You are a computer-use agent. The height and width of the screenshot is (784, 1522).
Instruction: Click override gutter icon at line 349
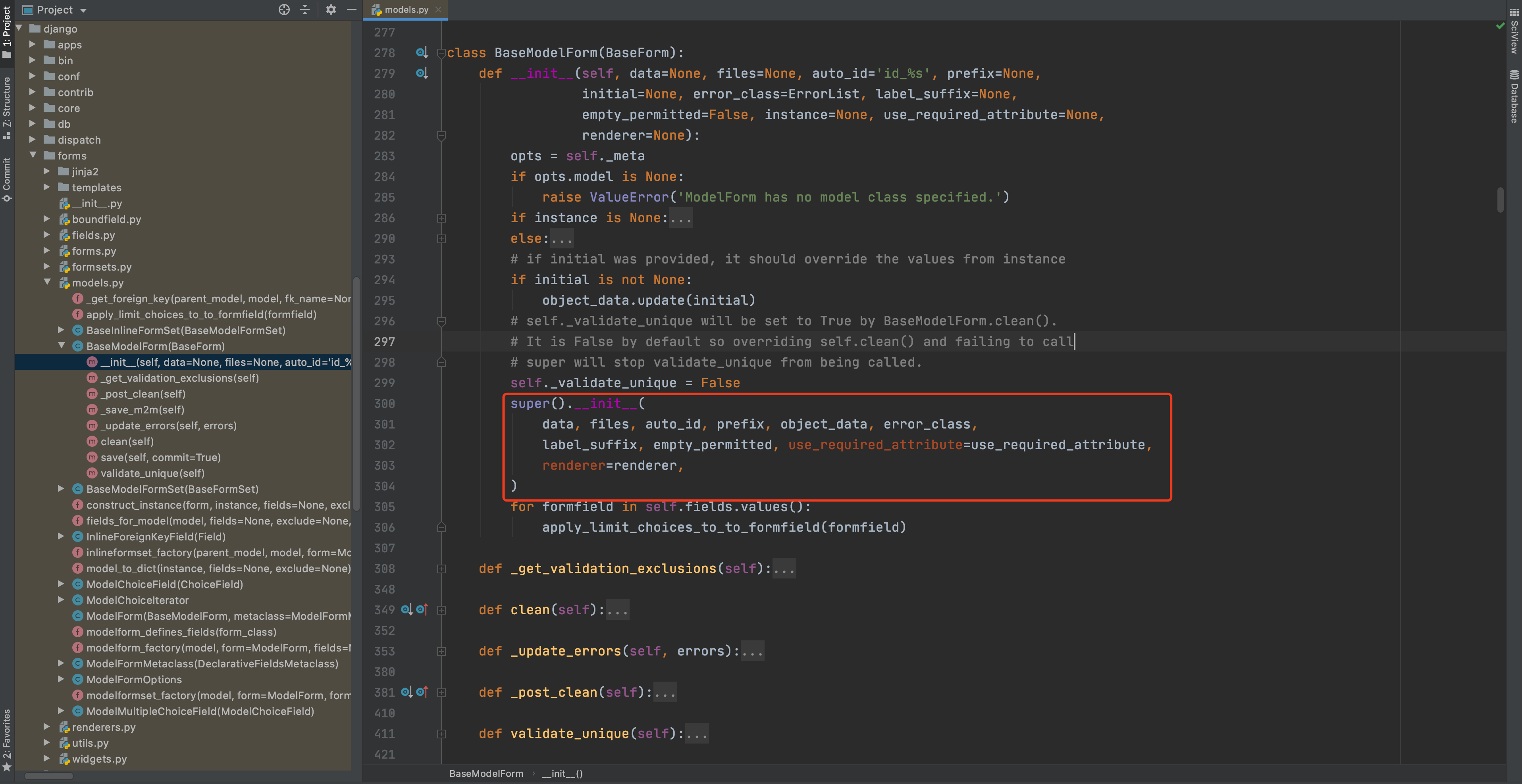(422, 609)
